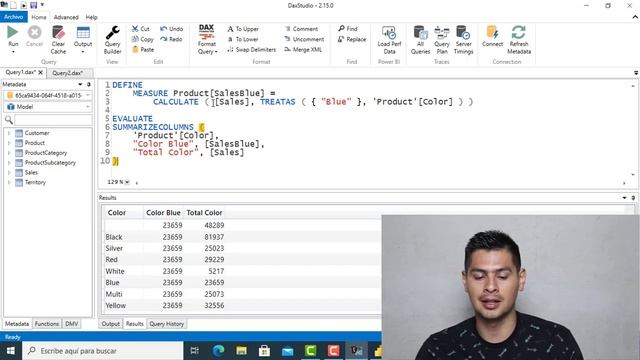Viewport: 640px width, 360px height.
Task: Switch to the Metadata pane tab
Action: pyautogui.click(x=17, y=324)
